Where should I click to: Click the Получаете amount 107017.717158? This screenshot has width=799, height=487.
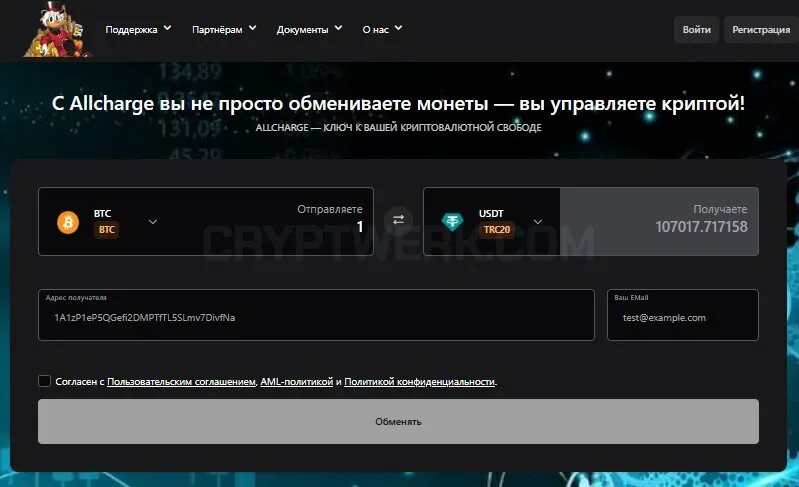tap(701, 227)
